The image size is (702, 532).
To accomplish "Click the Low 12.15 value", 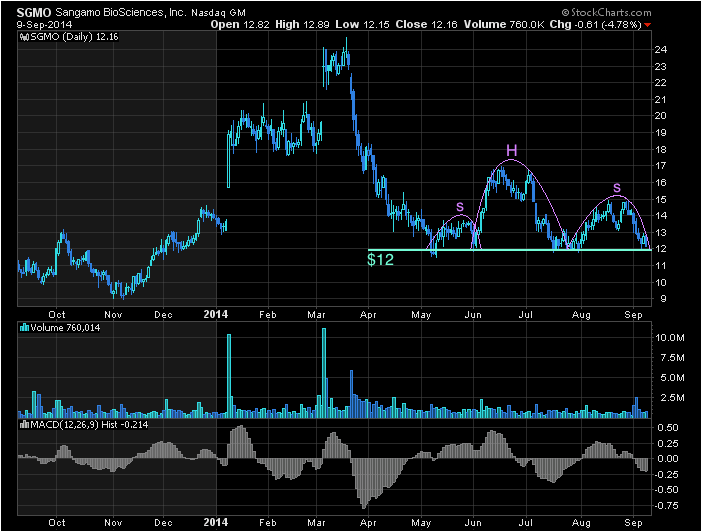I will pos(362,25).
